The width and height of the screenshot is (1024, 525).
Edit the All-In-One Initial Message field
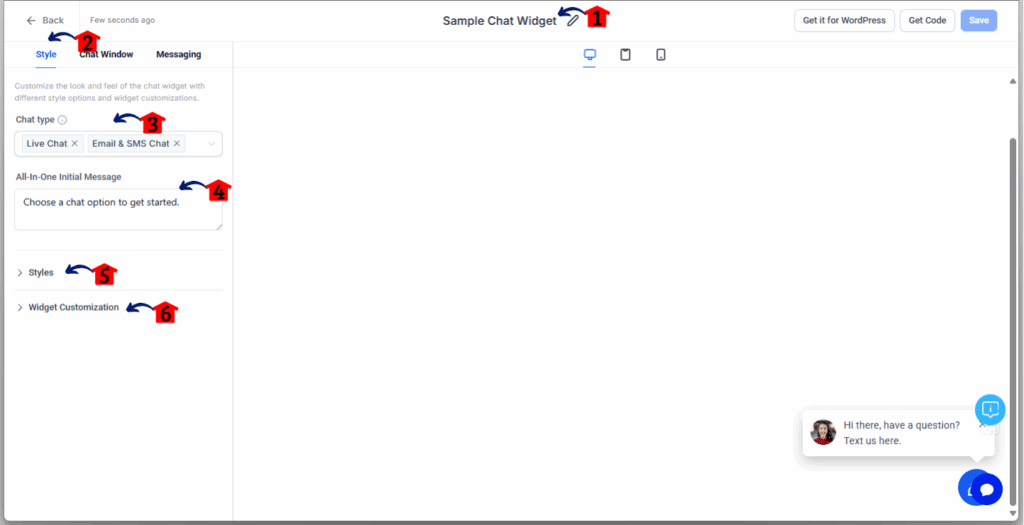[x=118, y=210]
